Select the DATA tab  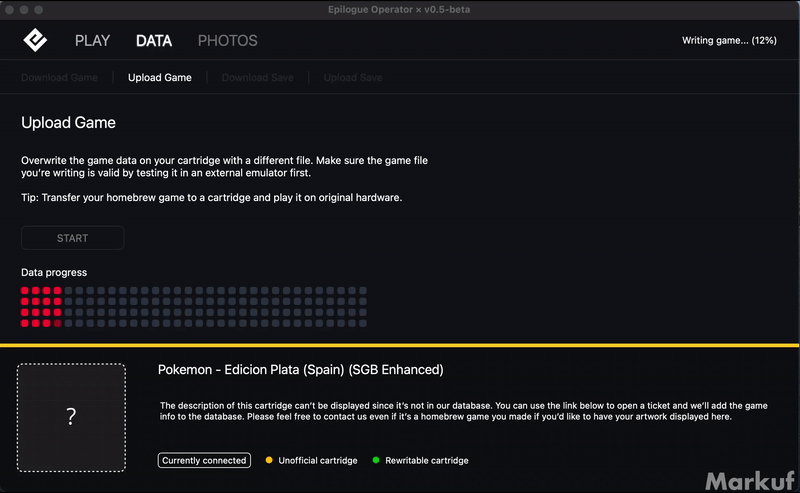pos(154,41)
